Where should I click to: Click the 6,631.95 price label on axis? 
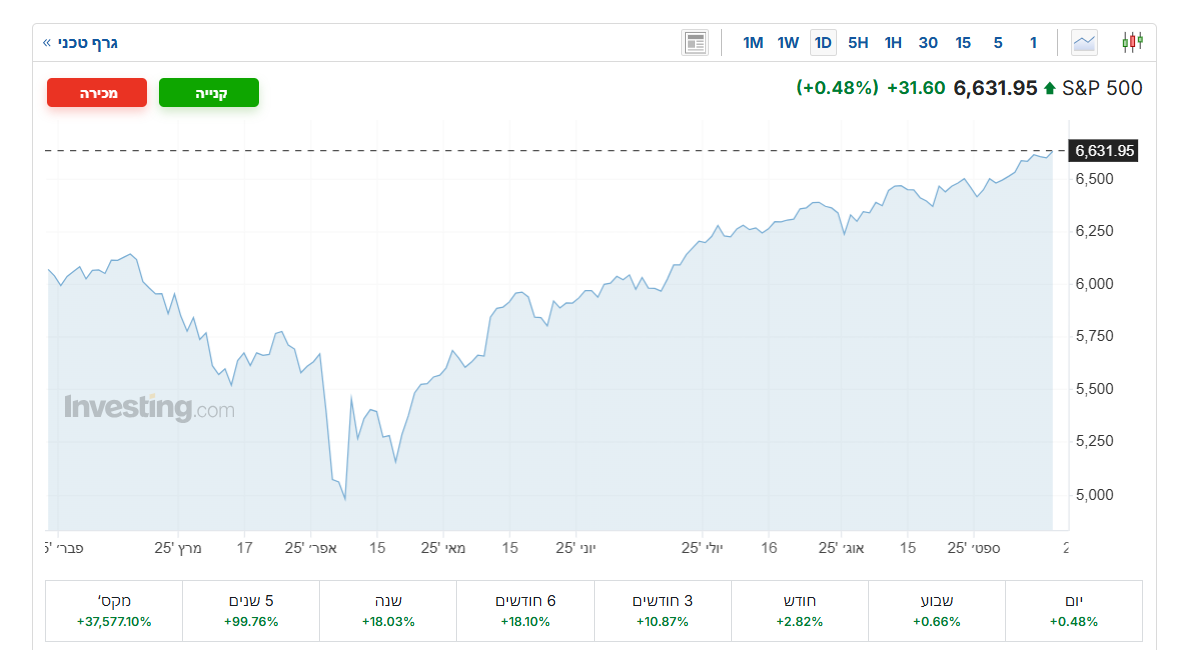(x=1104, y=151)
